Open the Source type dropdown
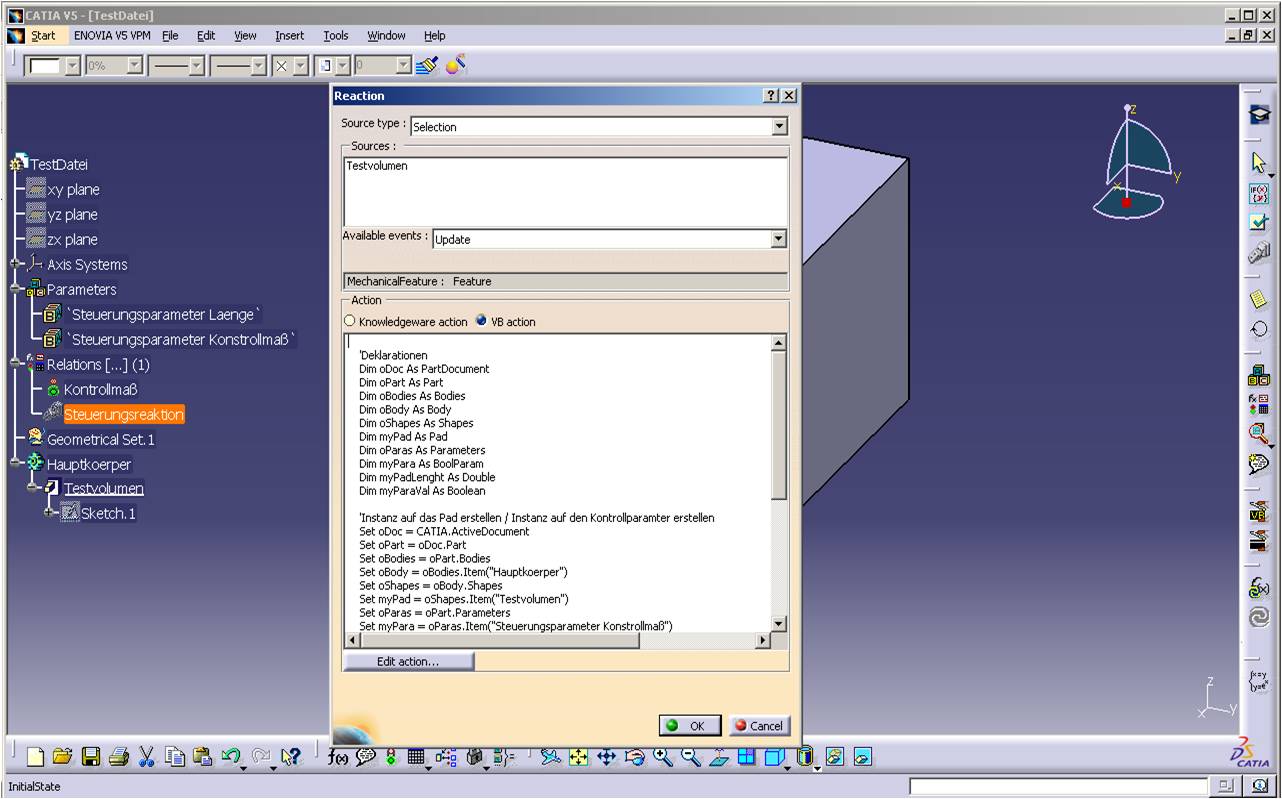1282x799 pixels. point(779,127)
